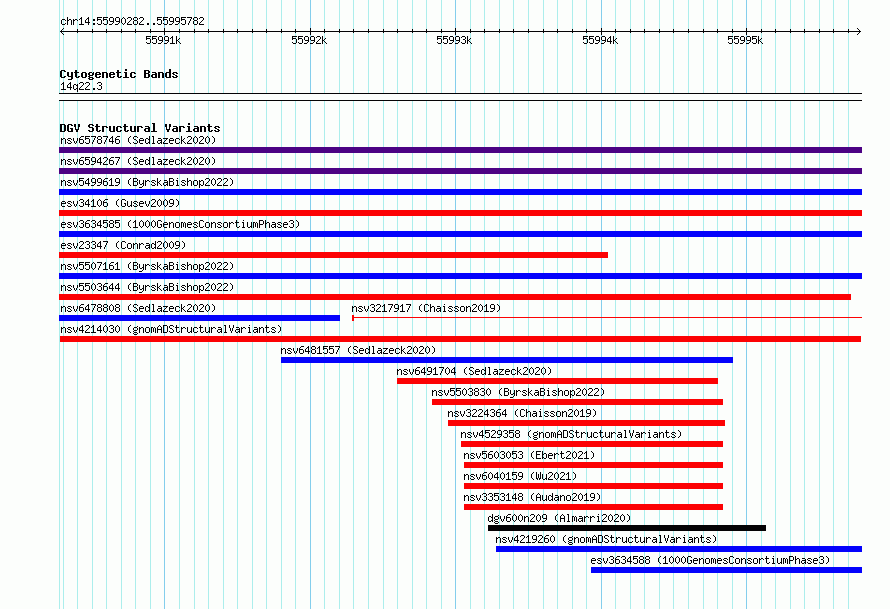Open the nsv6478808 (Sedlazeck2020) label
This screenshot has height=609, width=890.
pyautogui.click(x=138, y=308)
